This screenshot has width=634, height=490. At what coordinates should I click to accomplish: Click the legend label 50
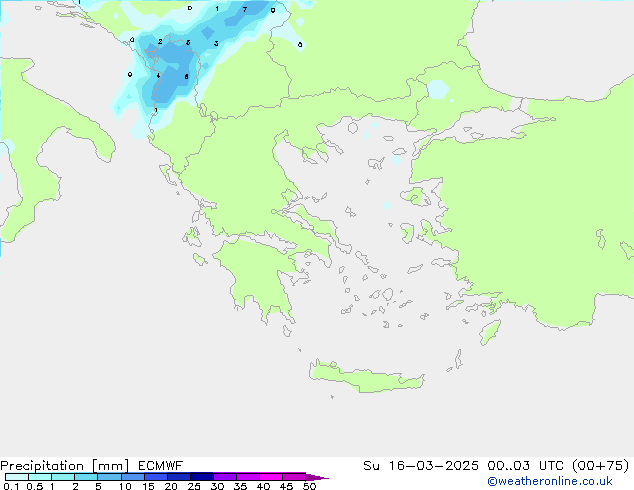coord(309,486)
